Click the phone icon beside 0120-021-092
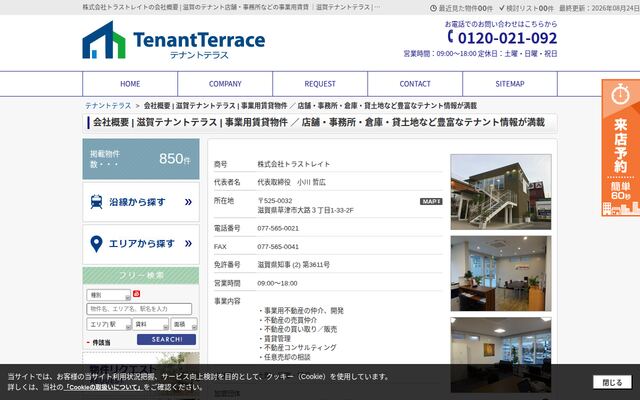640x400 pixels. pos(451,36)
